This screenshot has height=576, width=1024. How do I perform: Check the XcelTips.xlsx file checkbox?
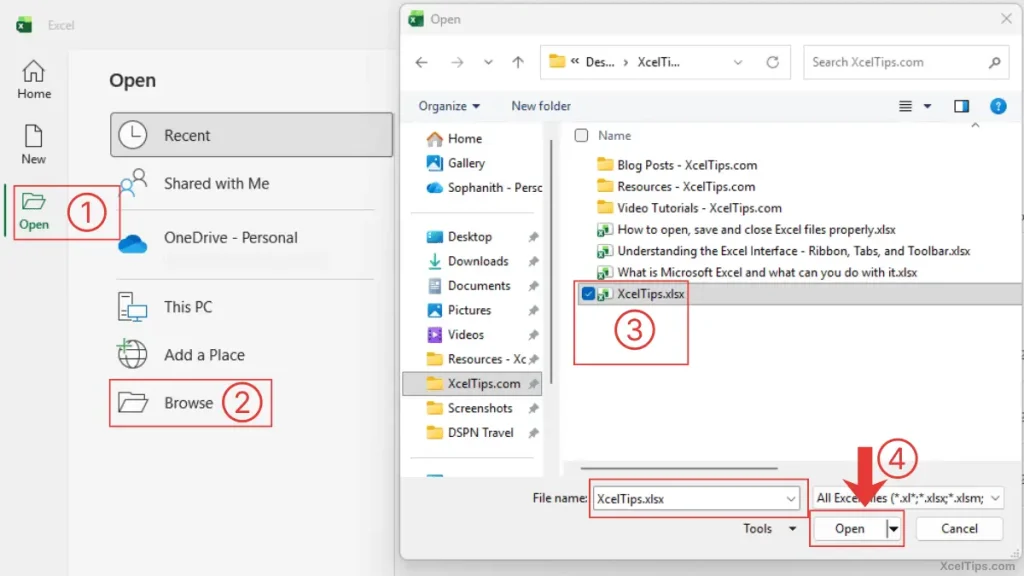[588, 293]
